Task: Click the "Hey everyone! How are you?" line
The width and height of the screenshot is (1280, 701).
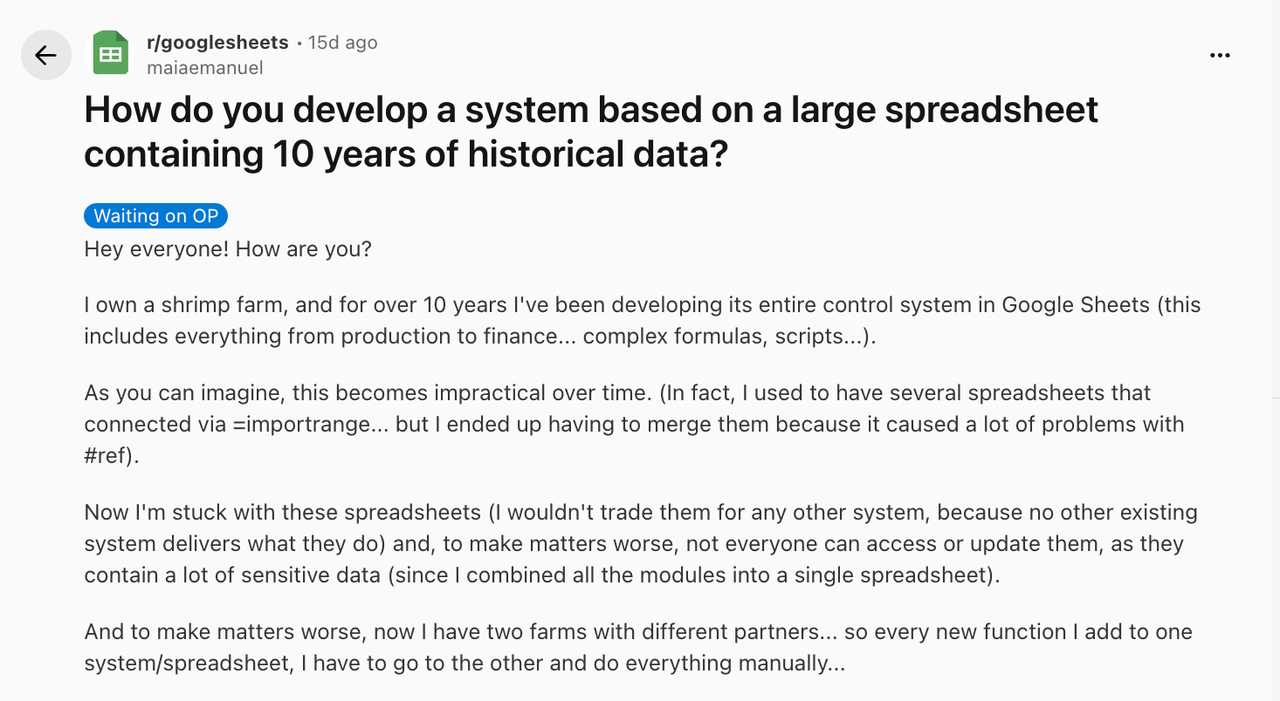Action: click(x=228, y=248)
